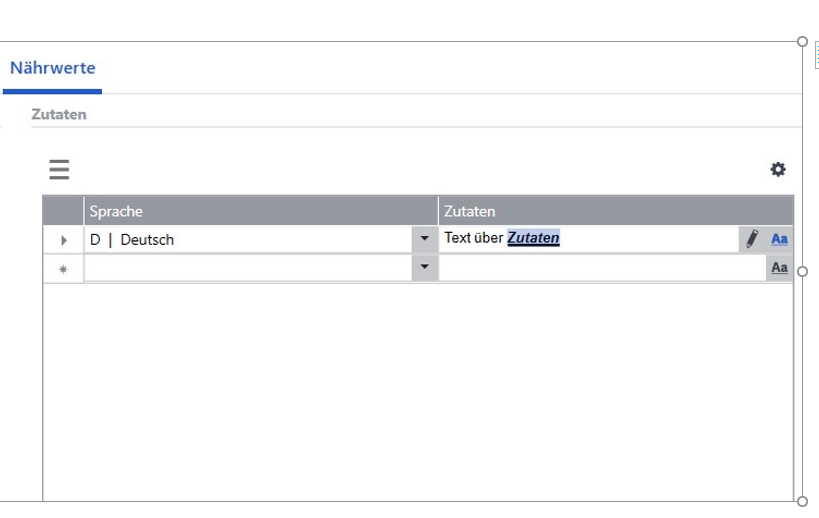Screen dimensions: 819x518
Task: Click the empty Sprache field in the new row
Action: click(247, 268)
